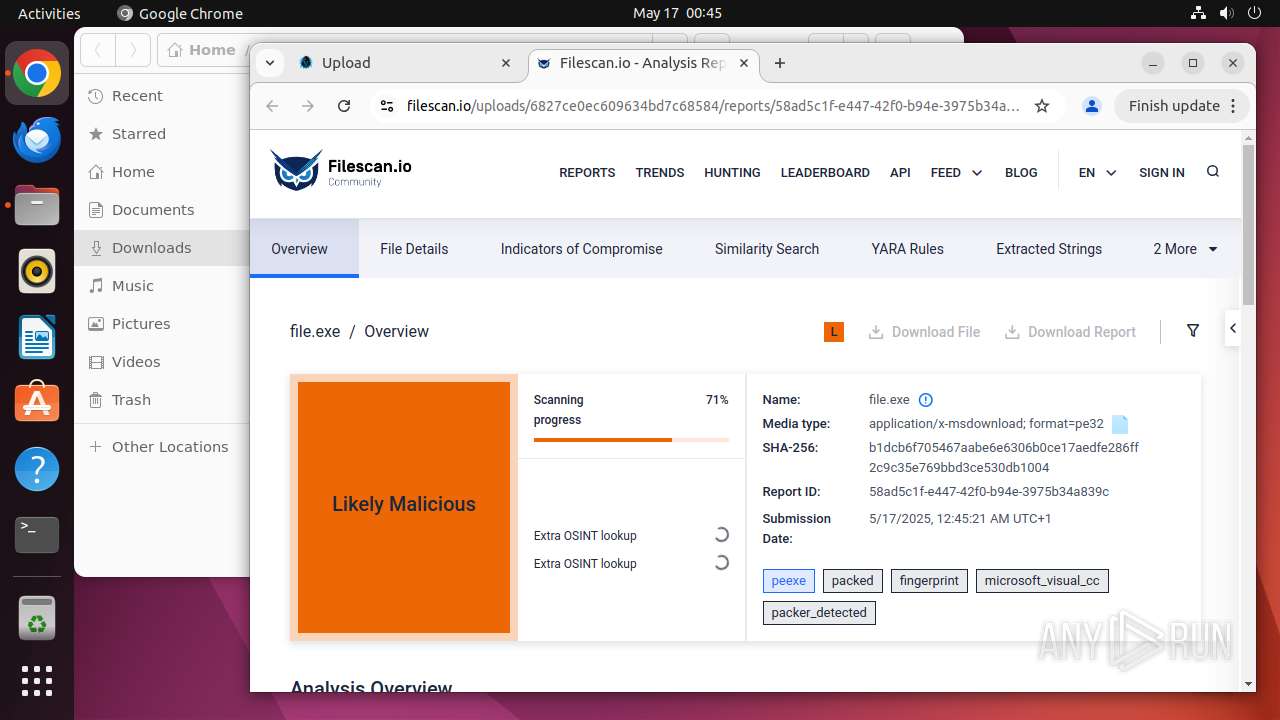This screenshot has width=1280, height=720.
Task: Close the Filescan.io Analysis Report tab
Action: pos(744,63)
